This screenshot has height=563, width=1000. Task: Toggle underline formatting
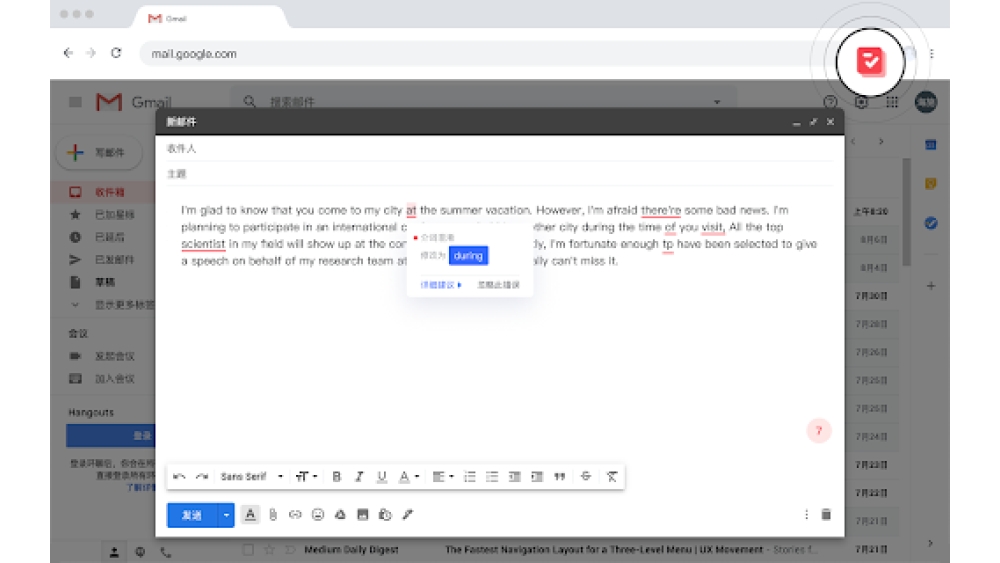pyautogui.click(x=381, y=476)
